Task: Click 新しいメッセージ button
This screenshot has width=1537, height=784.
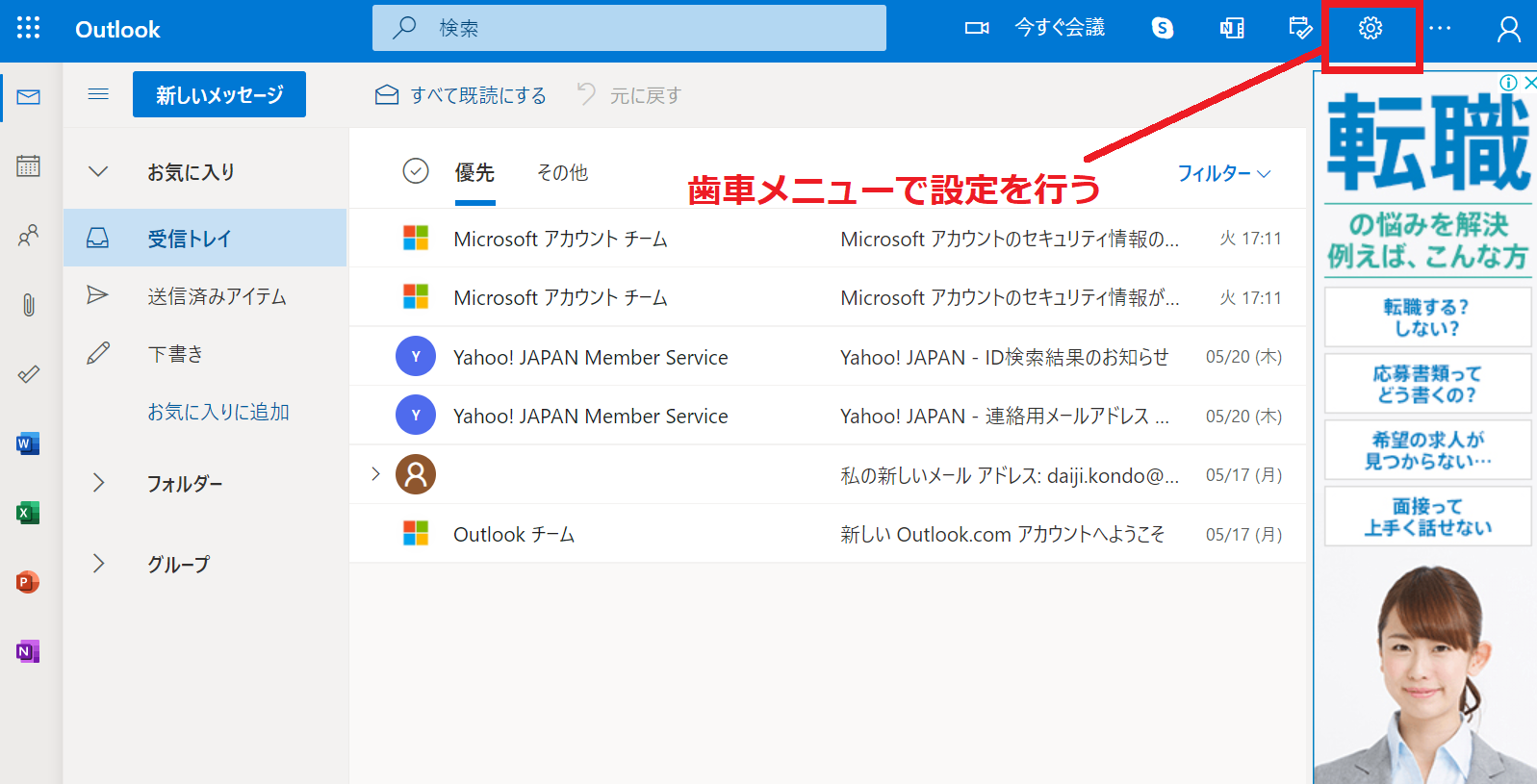Action: point(219,94)
